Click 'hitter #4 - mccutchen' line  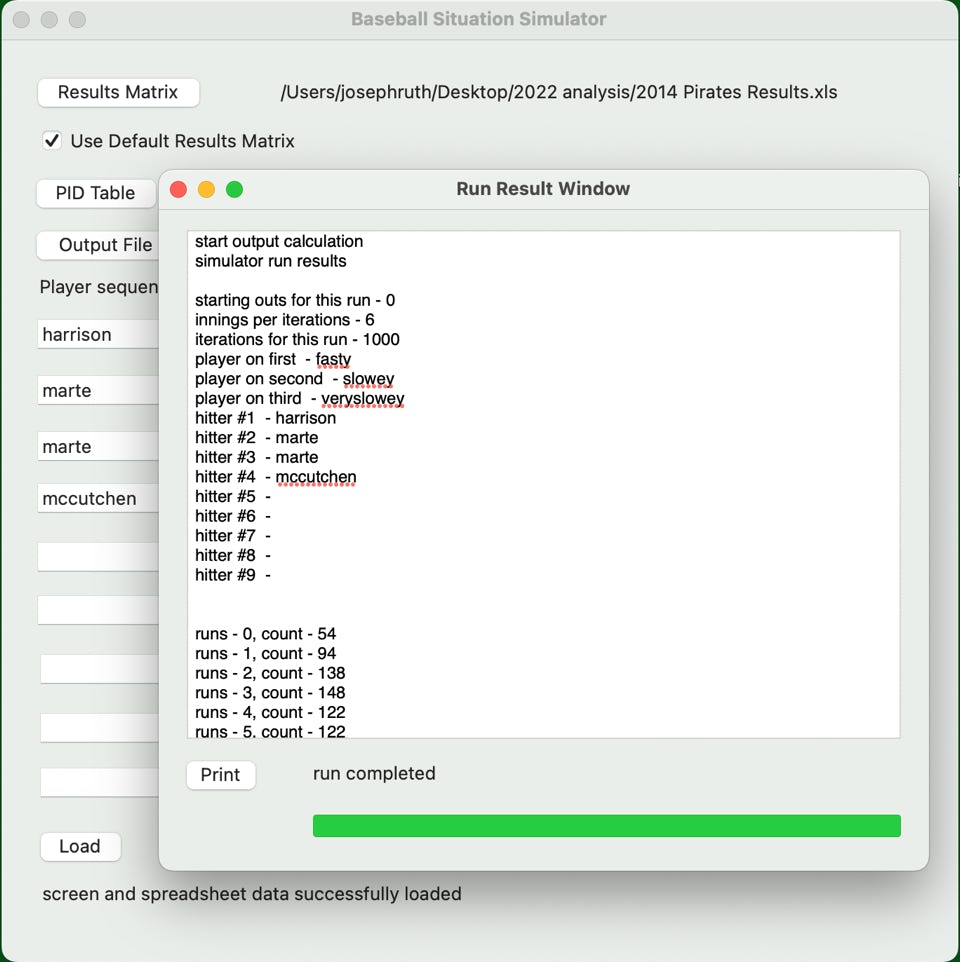click(275, 477)
